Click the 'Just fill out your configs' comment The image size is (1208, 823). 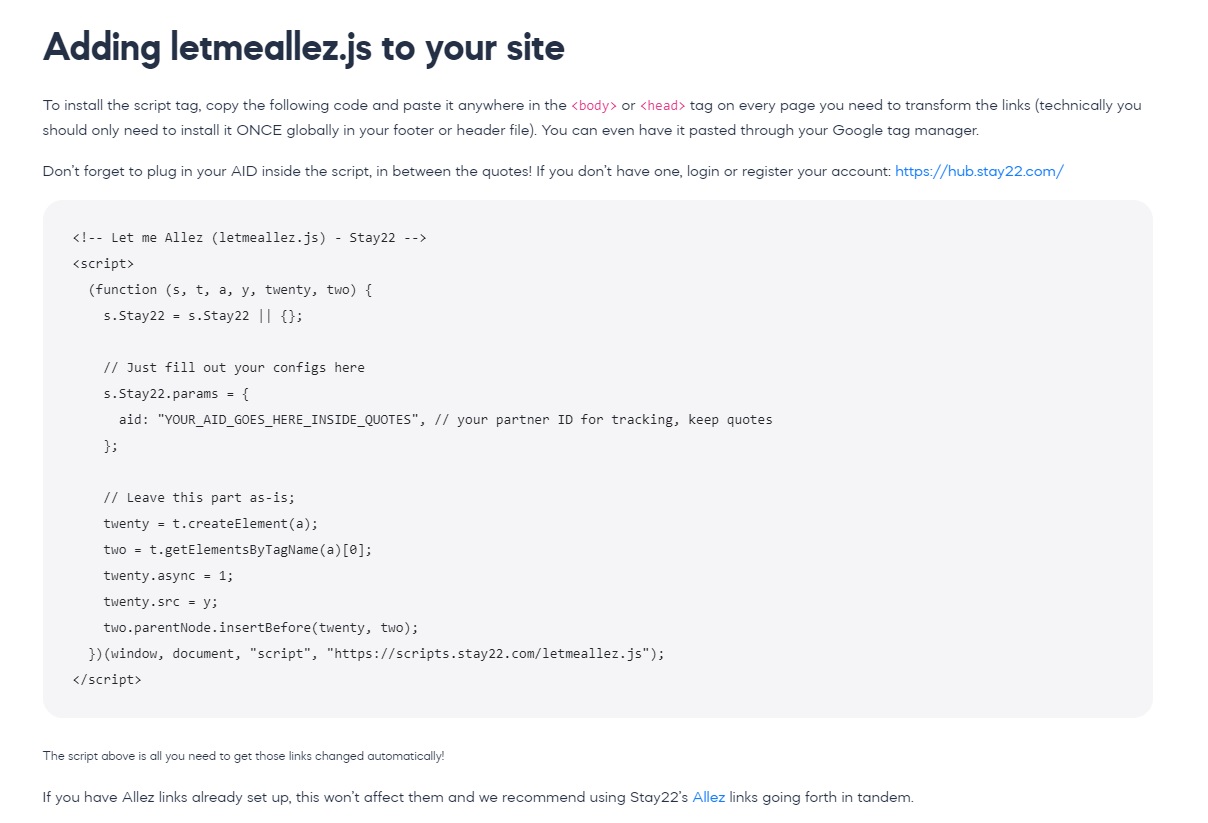click(x=234, y=367)
